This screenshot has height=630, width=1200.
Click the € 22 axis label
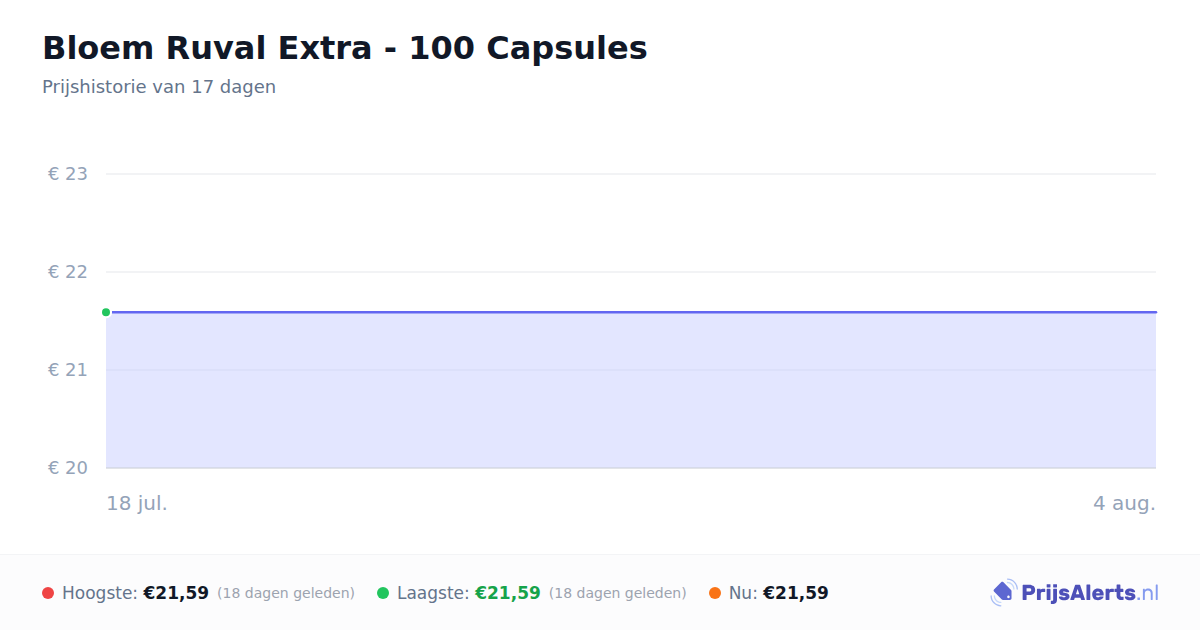(68, 272)
